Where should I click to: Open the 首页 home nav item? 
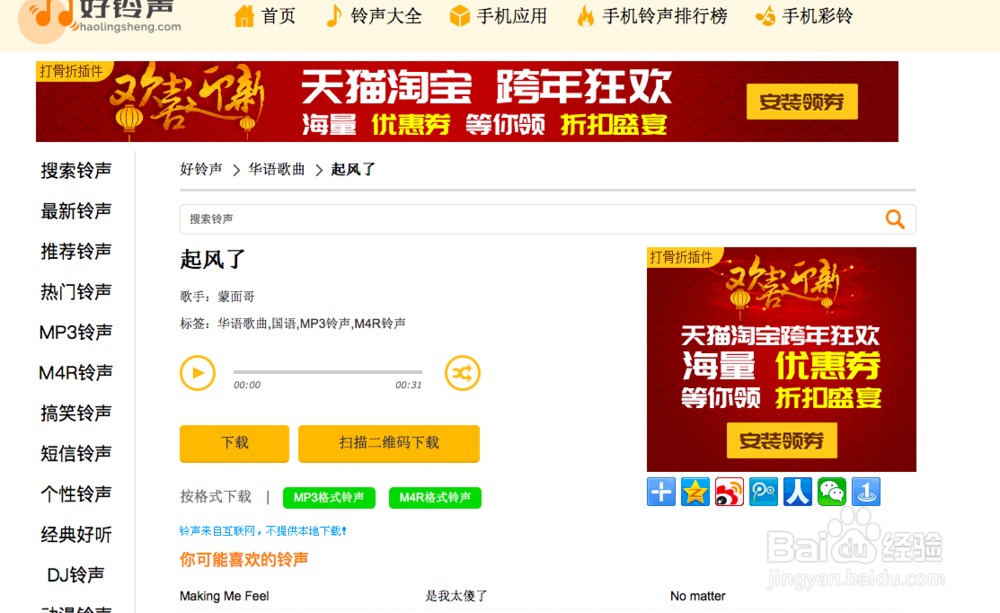point(265,16)
